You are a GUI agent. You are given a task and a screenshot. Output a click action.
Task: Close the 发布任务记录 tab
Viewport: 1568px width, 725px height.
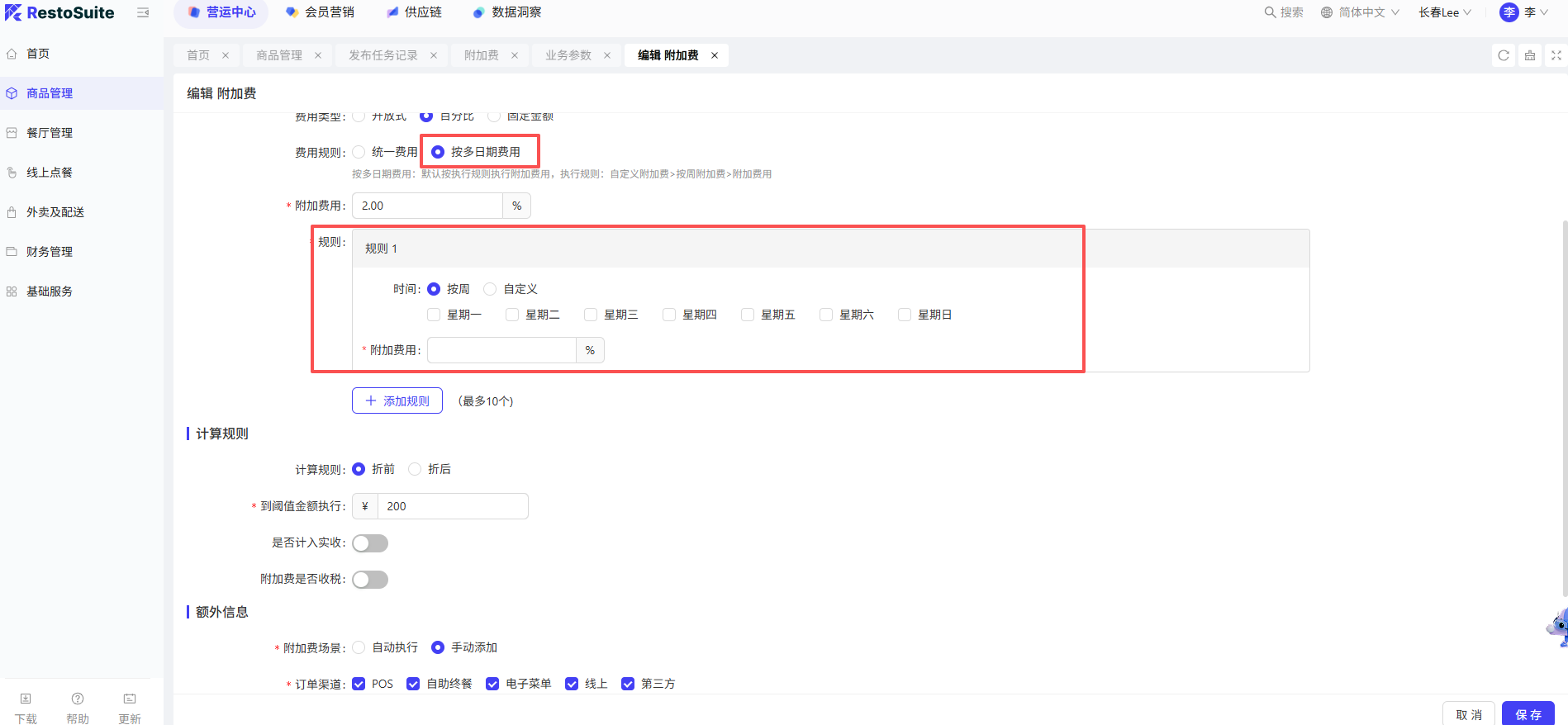(434, 55)
